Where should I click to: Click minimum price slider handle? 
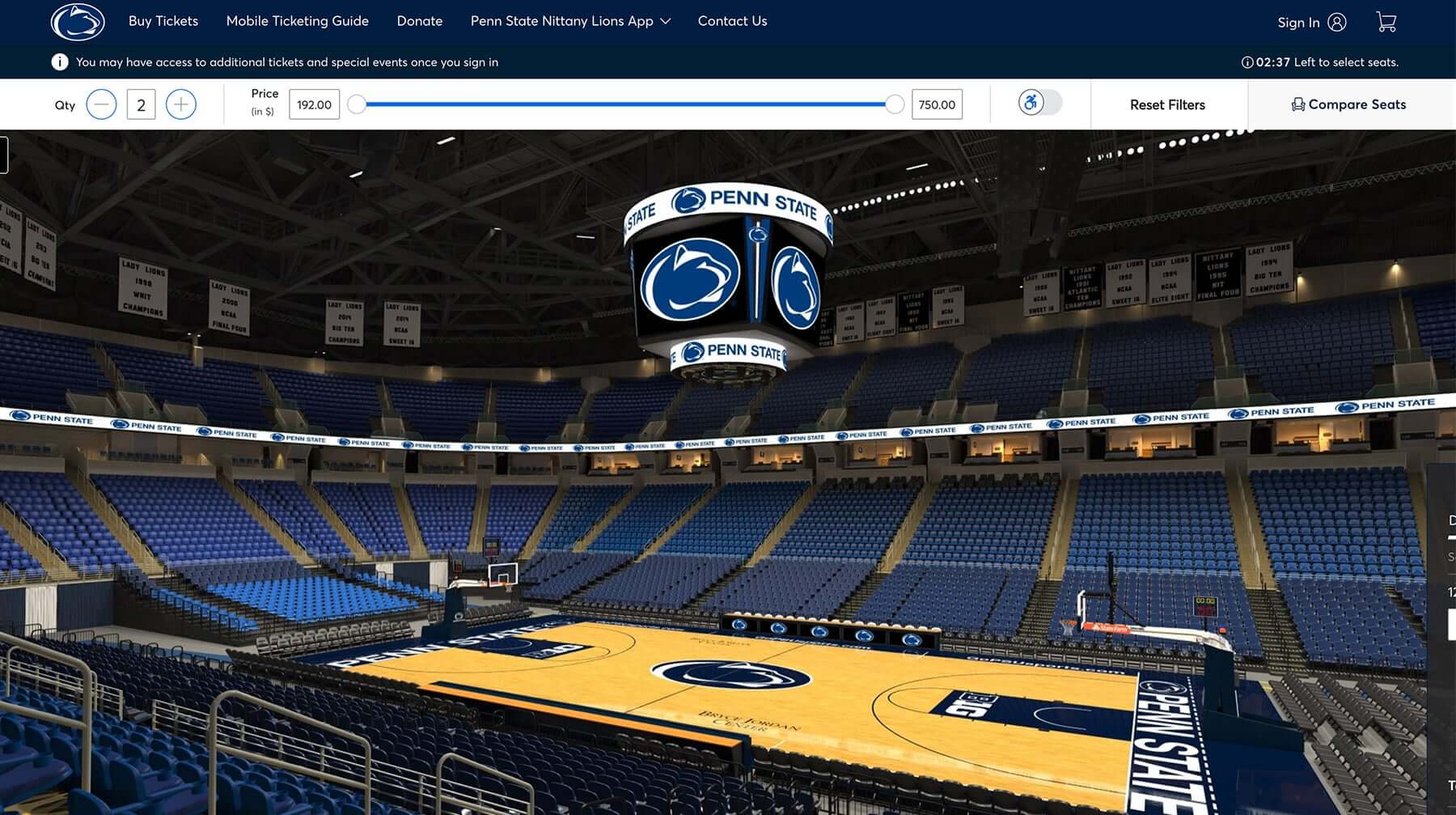(x=357, y=104)
